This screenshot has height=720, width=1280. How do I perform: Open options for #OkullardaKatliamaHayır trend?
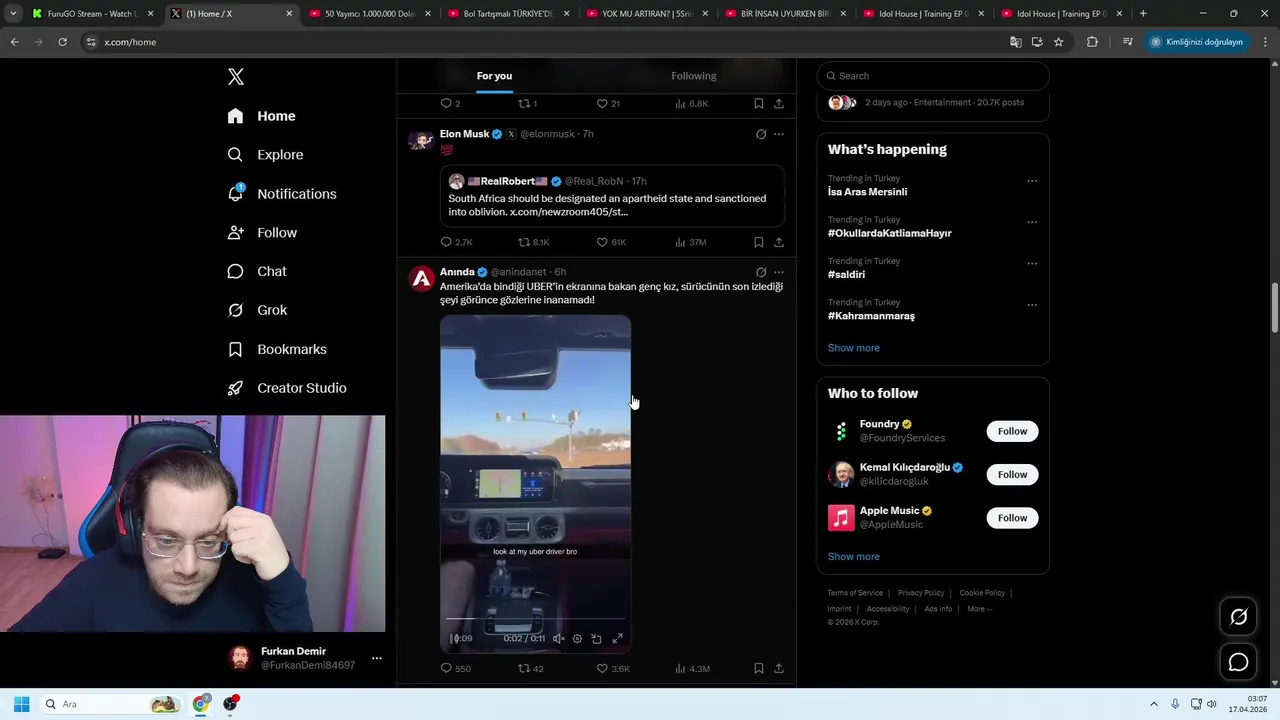click(x=1032, y=222)
